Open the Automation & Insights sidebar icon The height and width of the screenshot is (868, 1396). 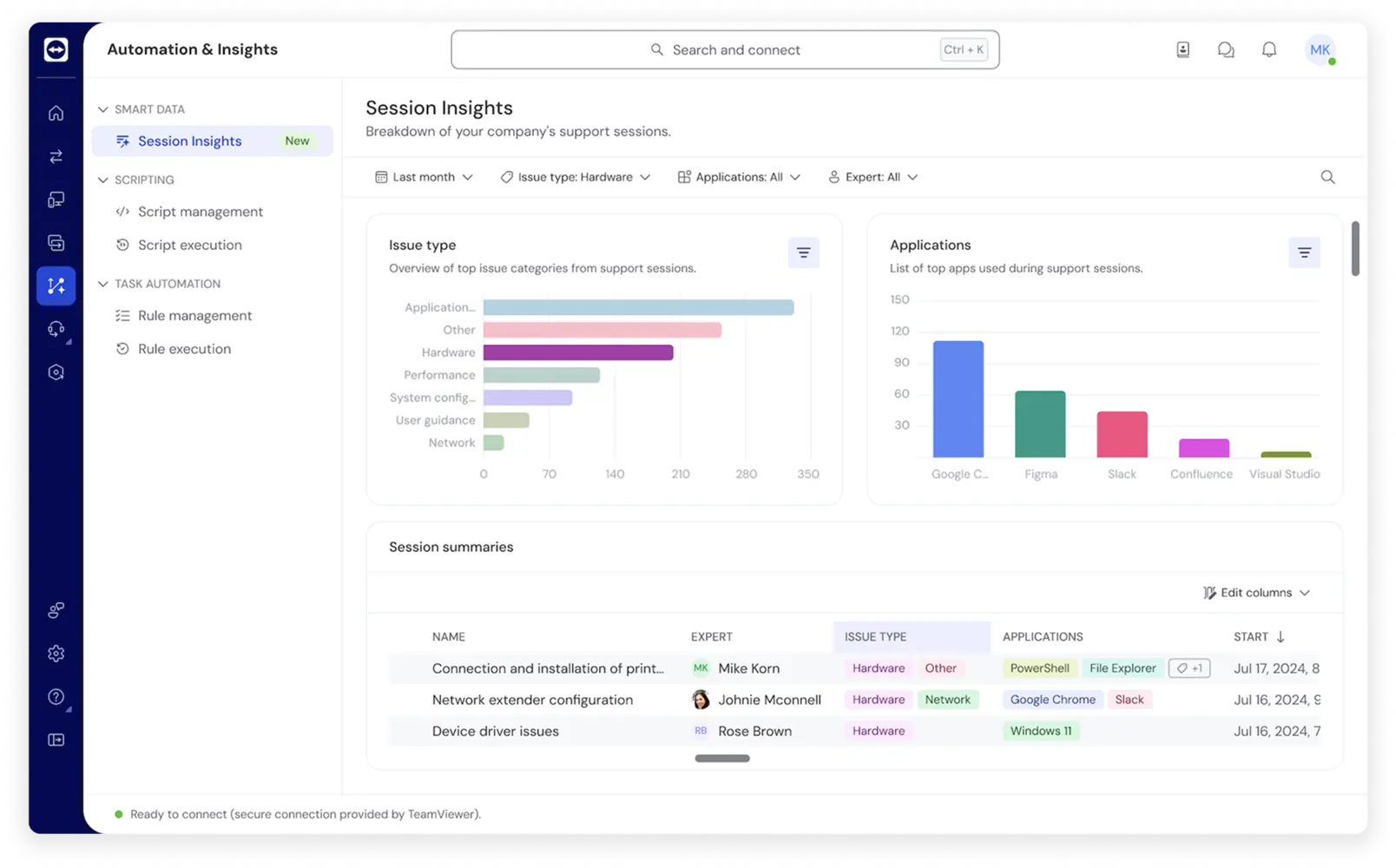(x=56, y=286)
